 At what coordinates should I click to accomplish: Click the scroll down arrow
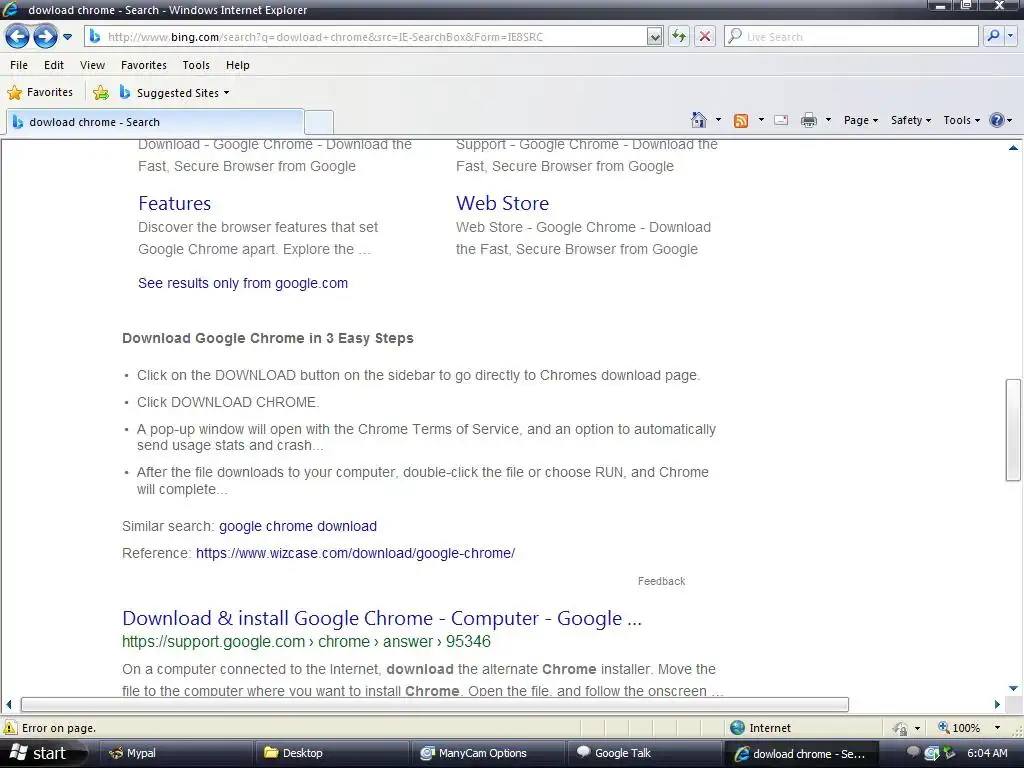pos(1013,688)
